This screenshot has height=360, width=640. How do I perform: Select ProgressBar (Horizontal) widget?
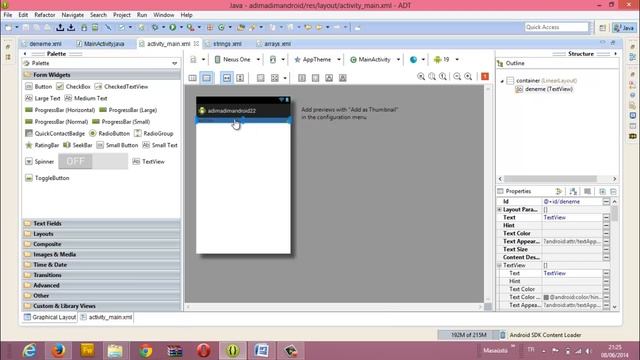[x=60, y=110]
